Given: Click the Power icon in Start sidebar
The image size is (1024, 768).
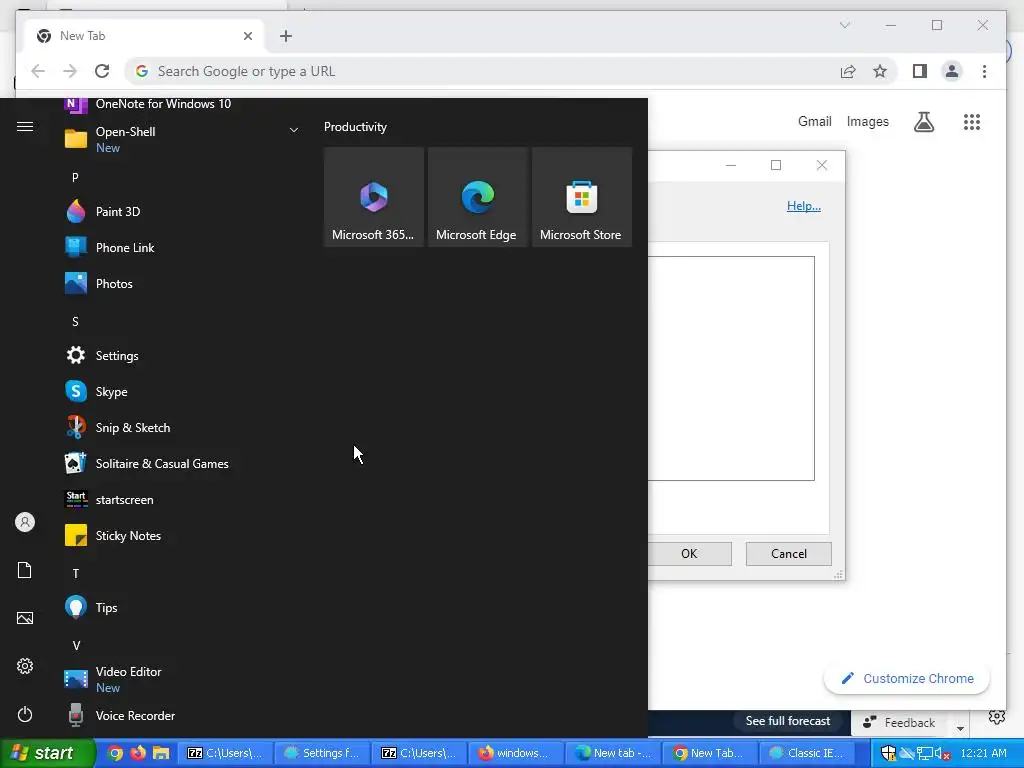Looking at the screenshot, I should [x=25, y=714].
